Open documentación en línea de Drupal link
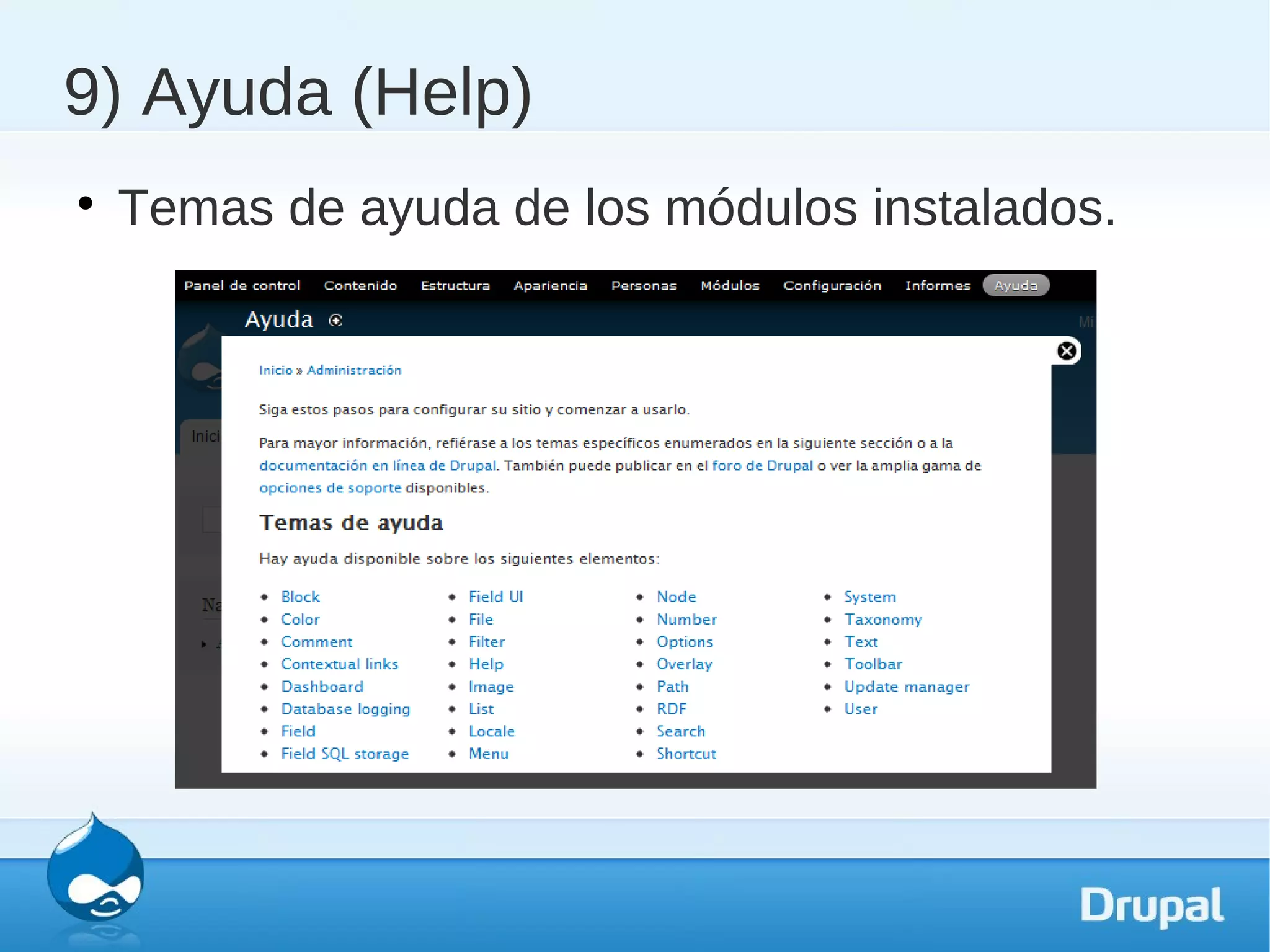The width and height of the screenshot is (1270, 952). [x=378, y=466]
